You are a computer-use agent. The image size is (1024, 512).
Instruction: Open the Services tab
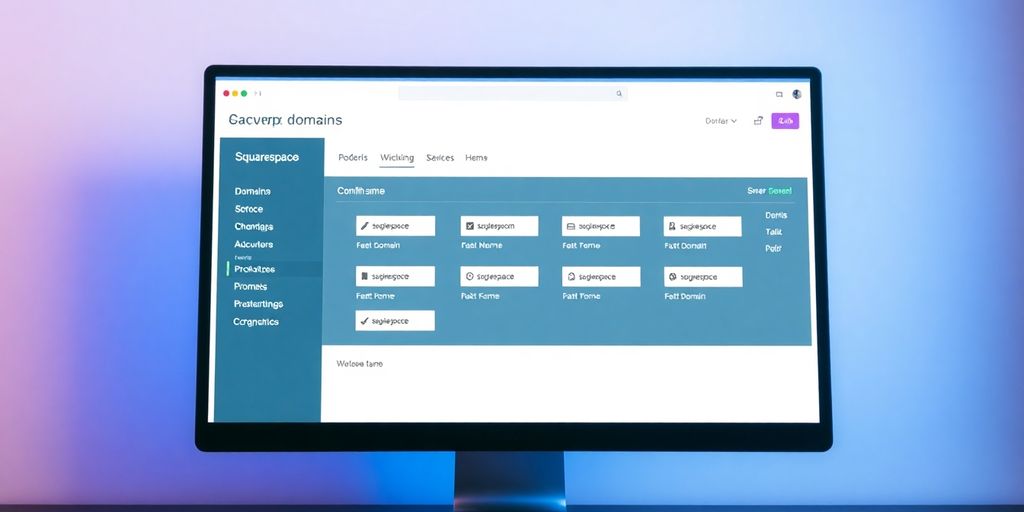tap(440, 157)
